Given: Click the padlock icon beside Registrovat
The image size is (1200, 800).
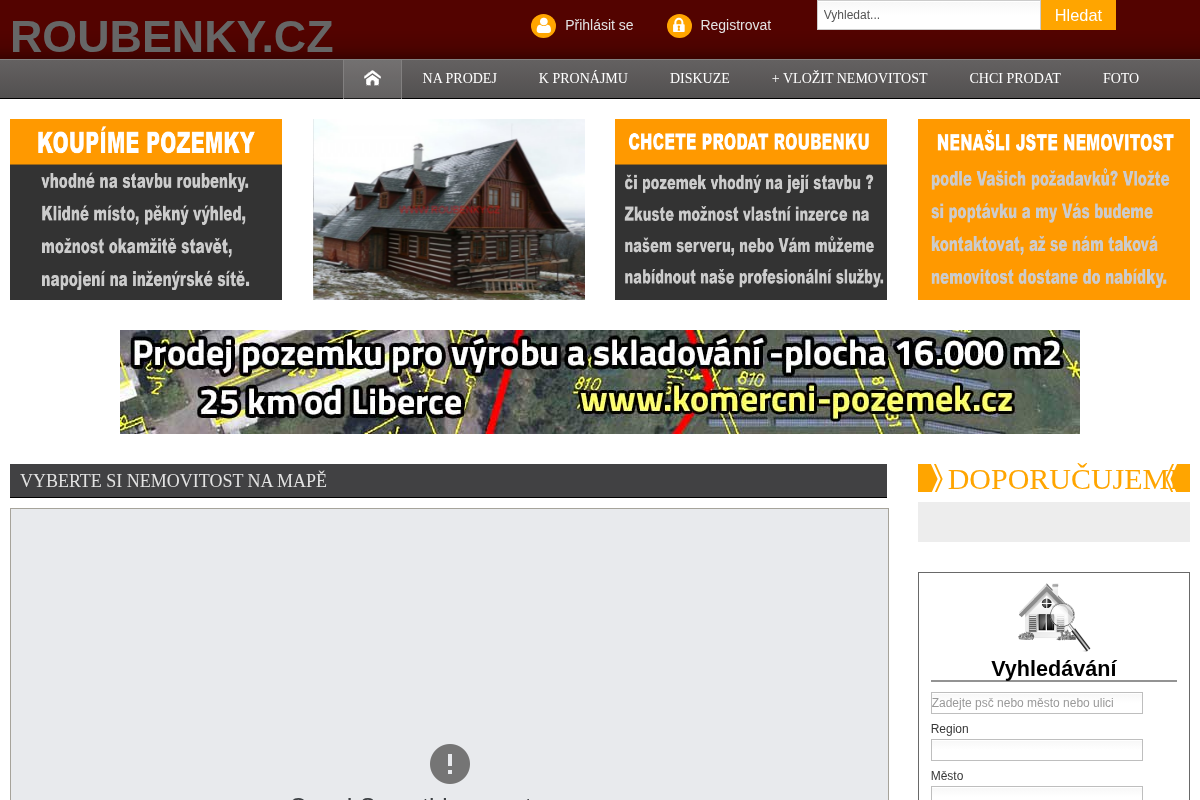Looking at the screenshot, I should tap(679, 26).
